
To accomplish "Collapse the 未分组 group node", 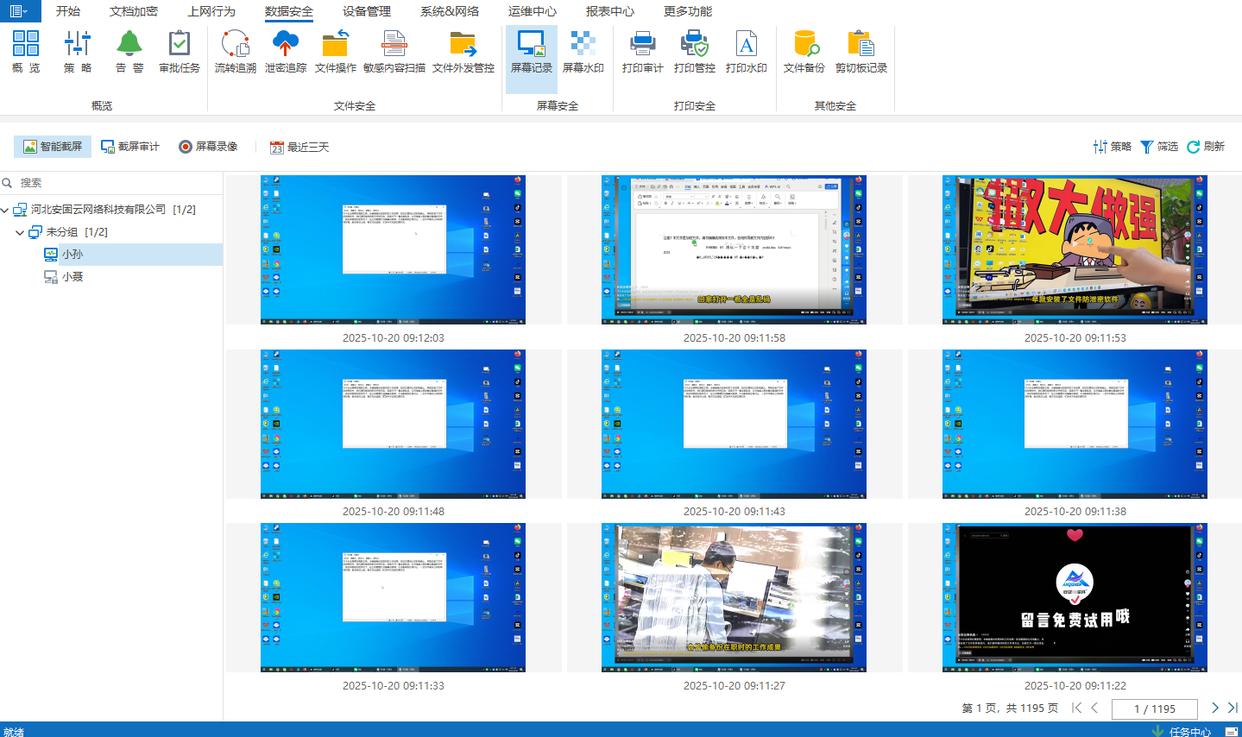I will coord(20,232).
